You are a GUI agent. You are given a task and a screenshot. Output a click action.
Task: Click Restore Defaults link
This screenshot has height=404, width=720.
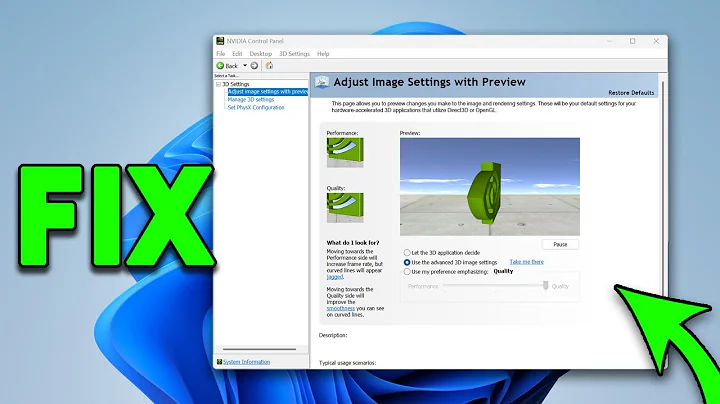[x=631, y=93]
